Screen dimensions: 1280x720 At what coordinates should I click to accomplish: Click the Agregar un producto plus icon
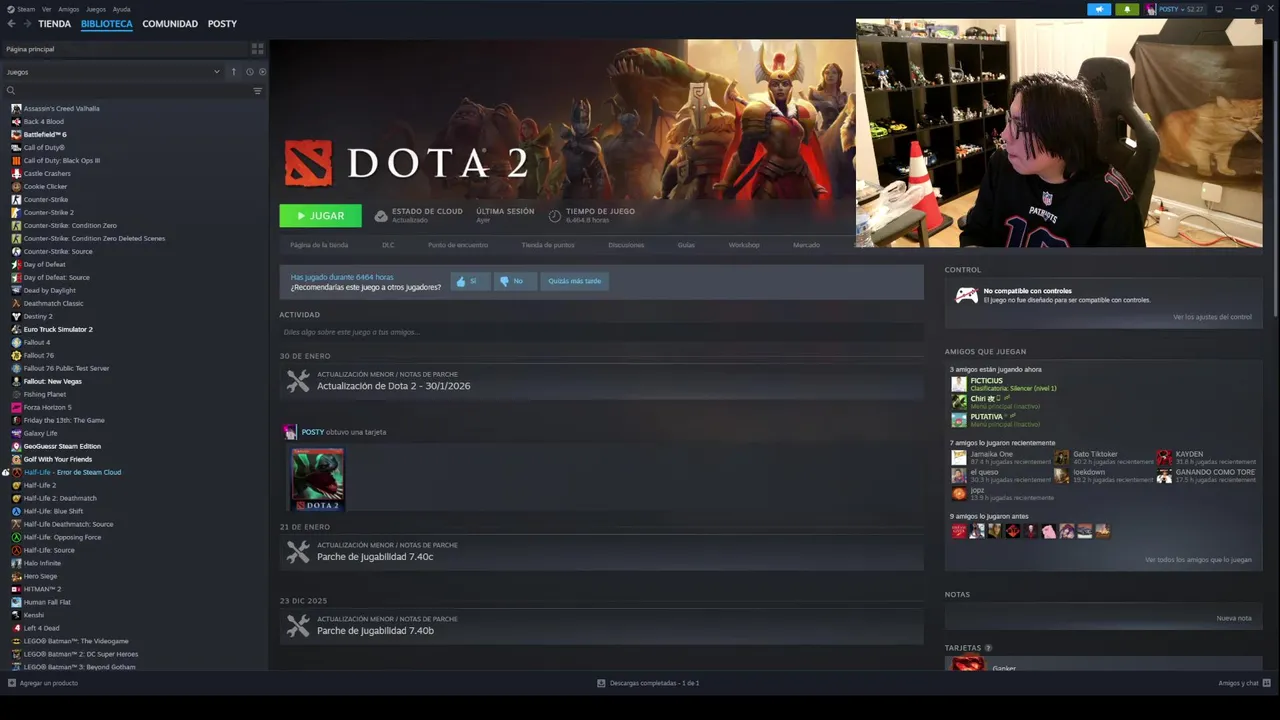tap(12, 683)
